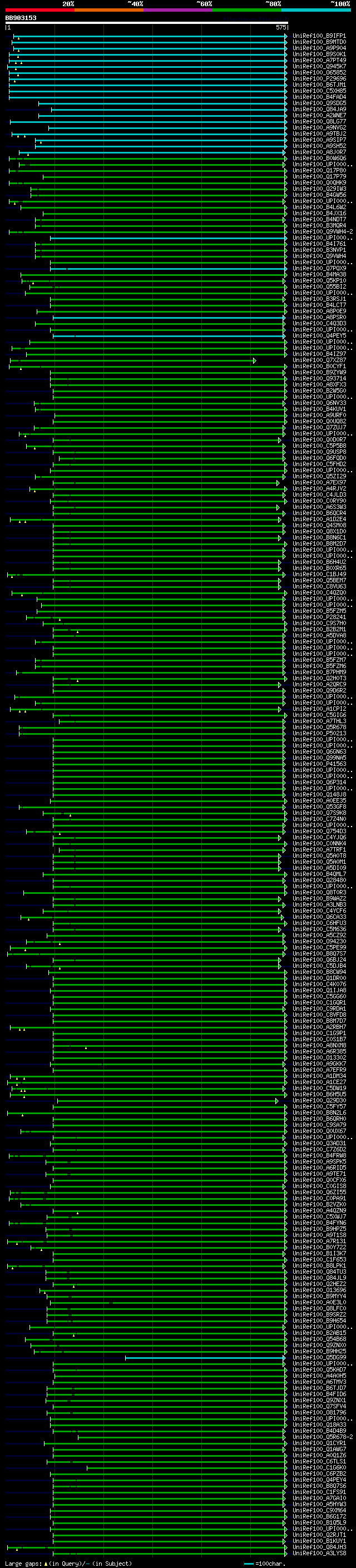Select the UniRef100_A7PT49 label
This screenshot has height=1568, width=356.
tap(319, 60)
